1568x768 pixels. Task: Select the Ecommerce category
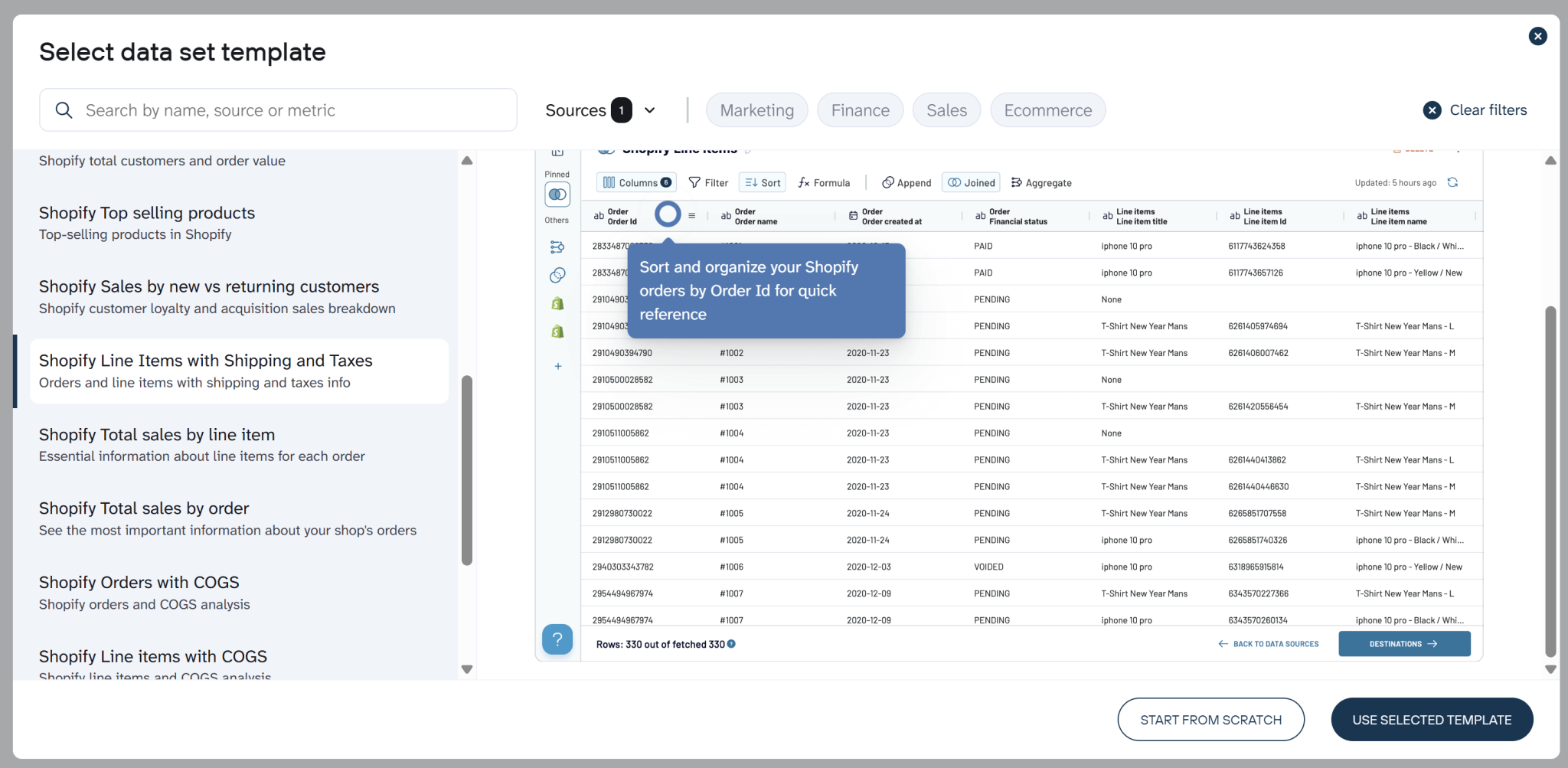tap(1047, 109)
